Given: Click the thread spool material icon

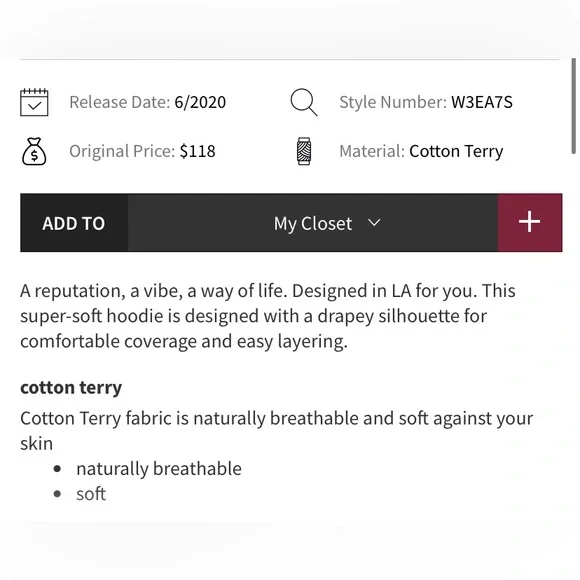Looking at the screenshot, I should (x=304, y=151).
